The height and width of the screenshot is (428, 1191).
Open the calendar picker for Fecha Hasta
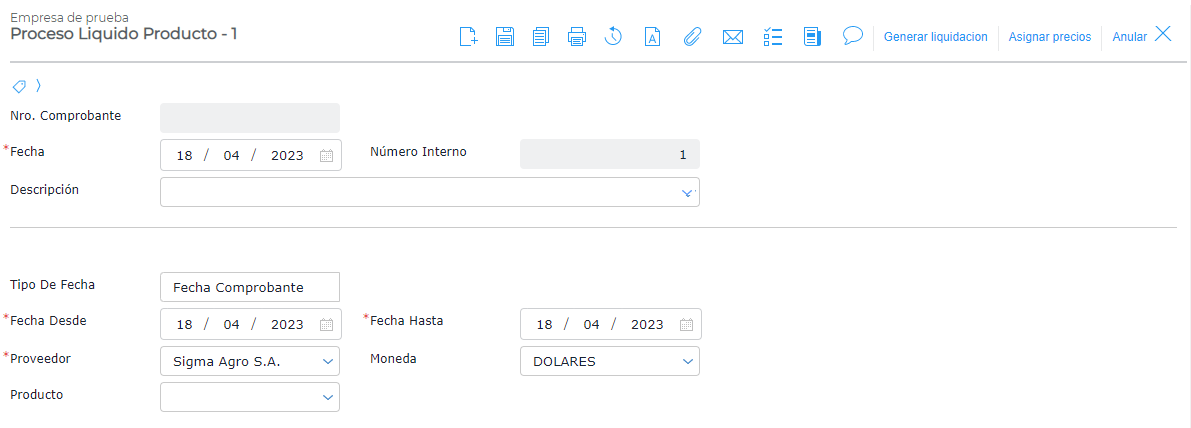pos(686,324)
